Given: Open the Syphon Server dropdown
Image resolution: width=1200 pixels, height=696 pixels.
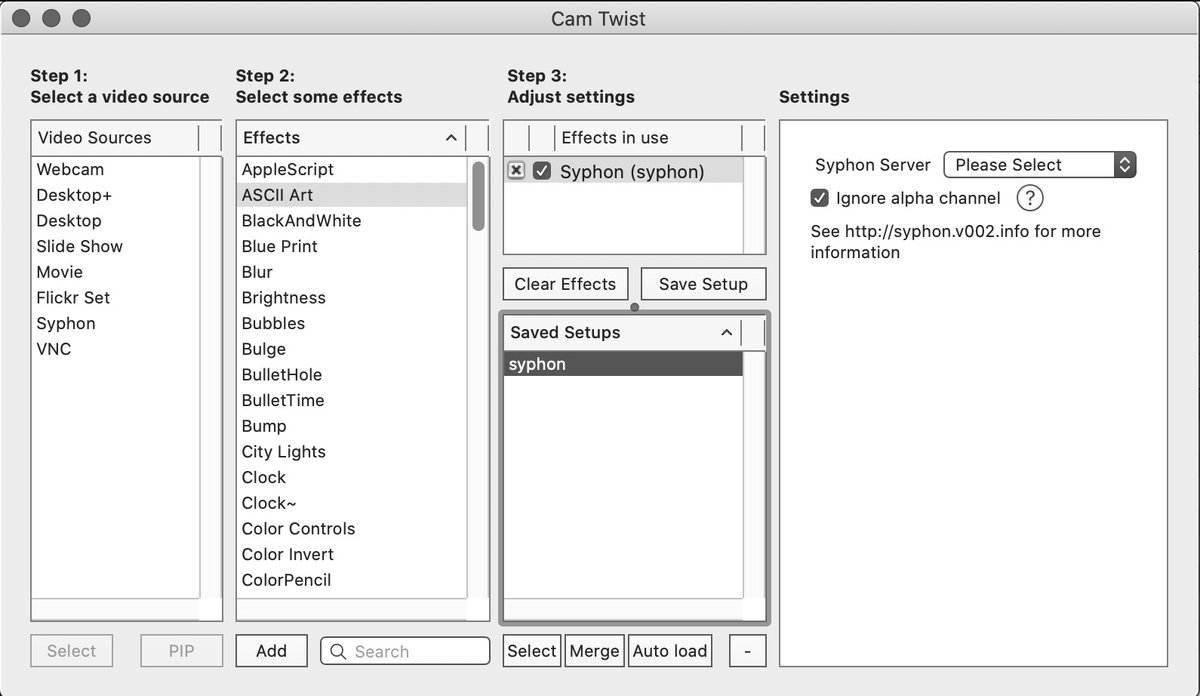Looking at the screenshot, I should (1040, 165).
